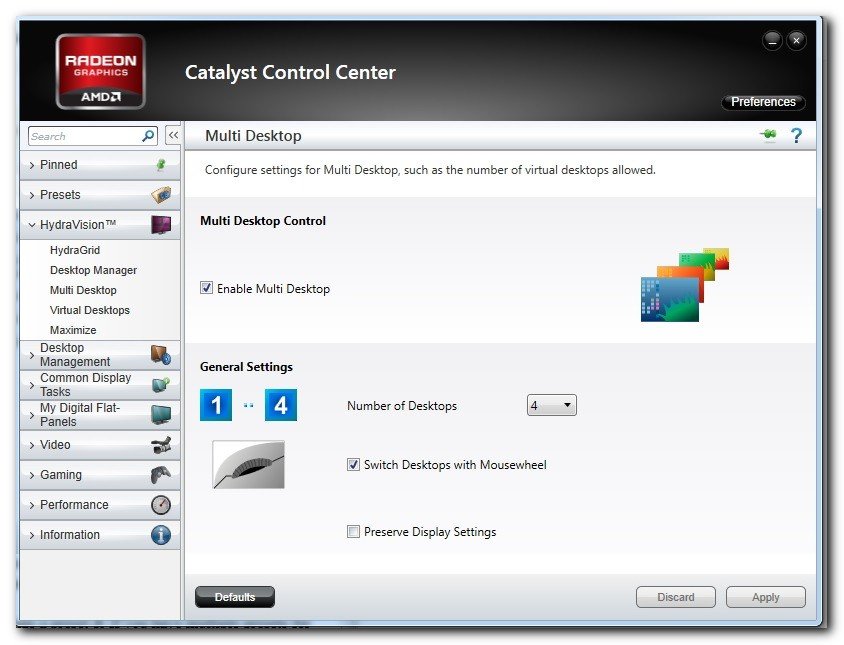This screenshot has height=645, width=844.
Task: Minimize the Catalyst Control Center window
Action: point(772,40)
